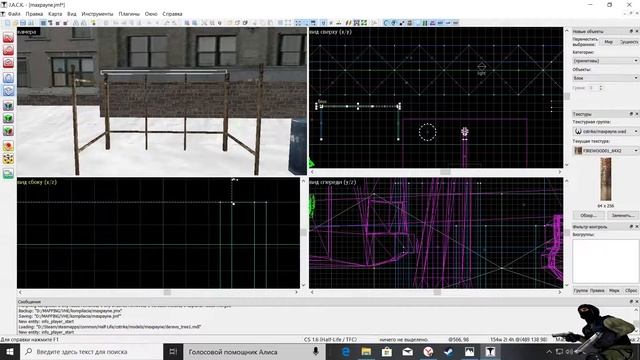Open the Окно menu

(x=151, y=14)
